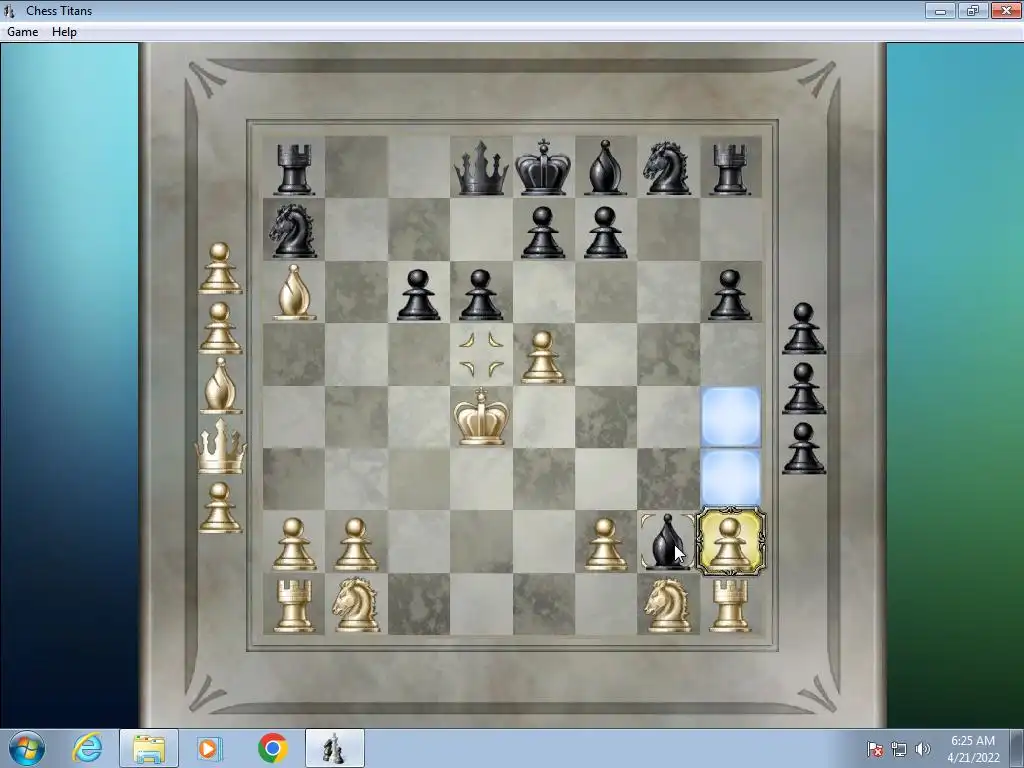This screenshot has width=1024, height=768.
Task: Deselect the highlighted white pawn on h2
Action: [x=730, y=542]
